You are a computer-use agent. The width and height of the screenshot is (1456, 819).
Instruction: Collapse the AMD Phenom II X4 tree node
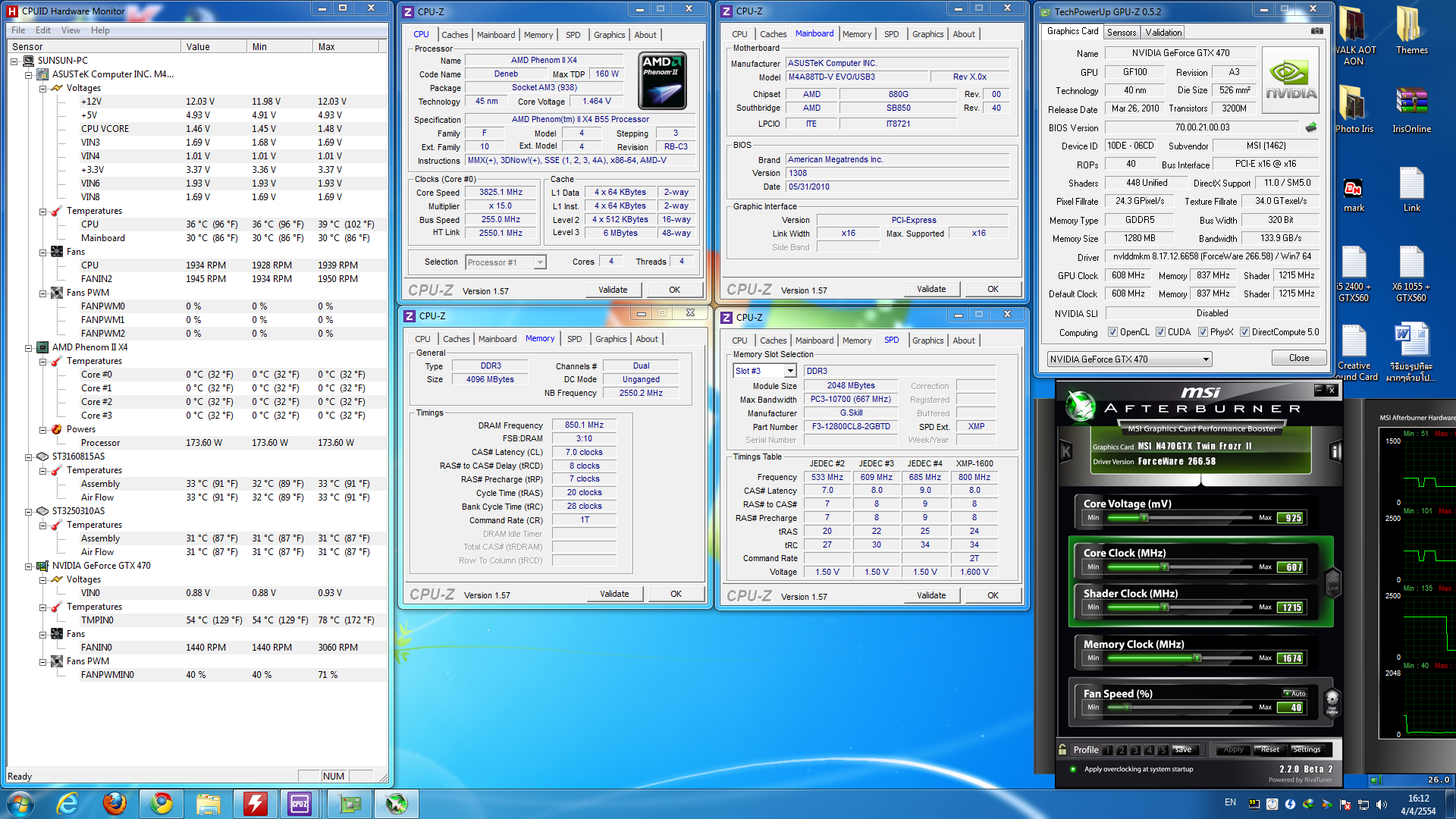[x=29, y=348]
